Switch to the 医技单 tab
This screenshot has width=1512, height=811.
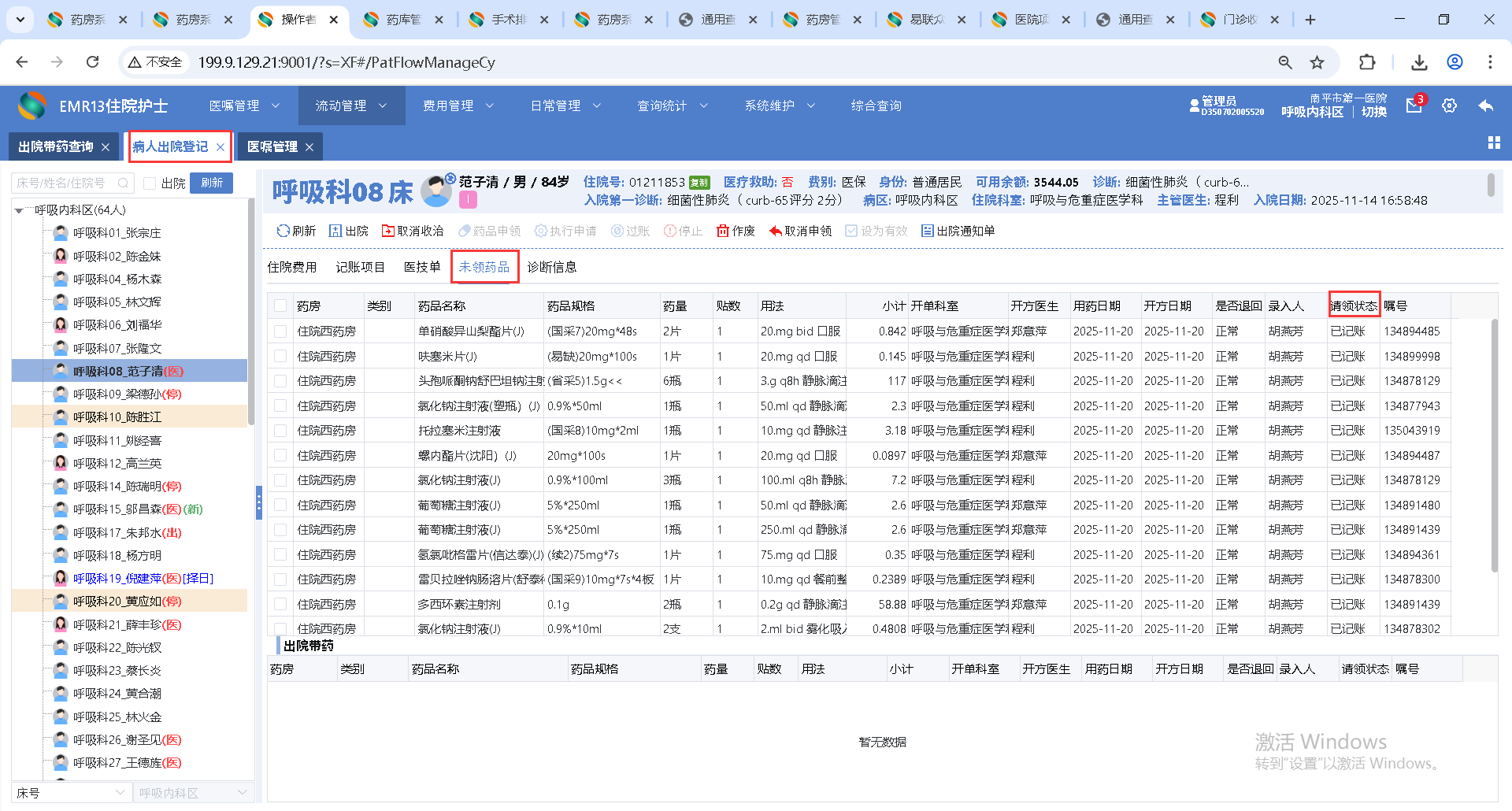pos(422,268)
